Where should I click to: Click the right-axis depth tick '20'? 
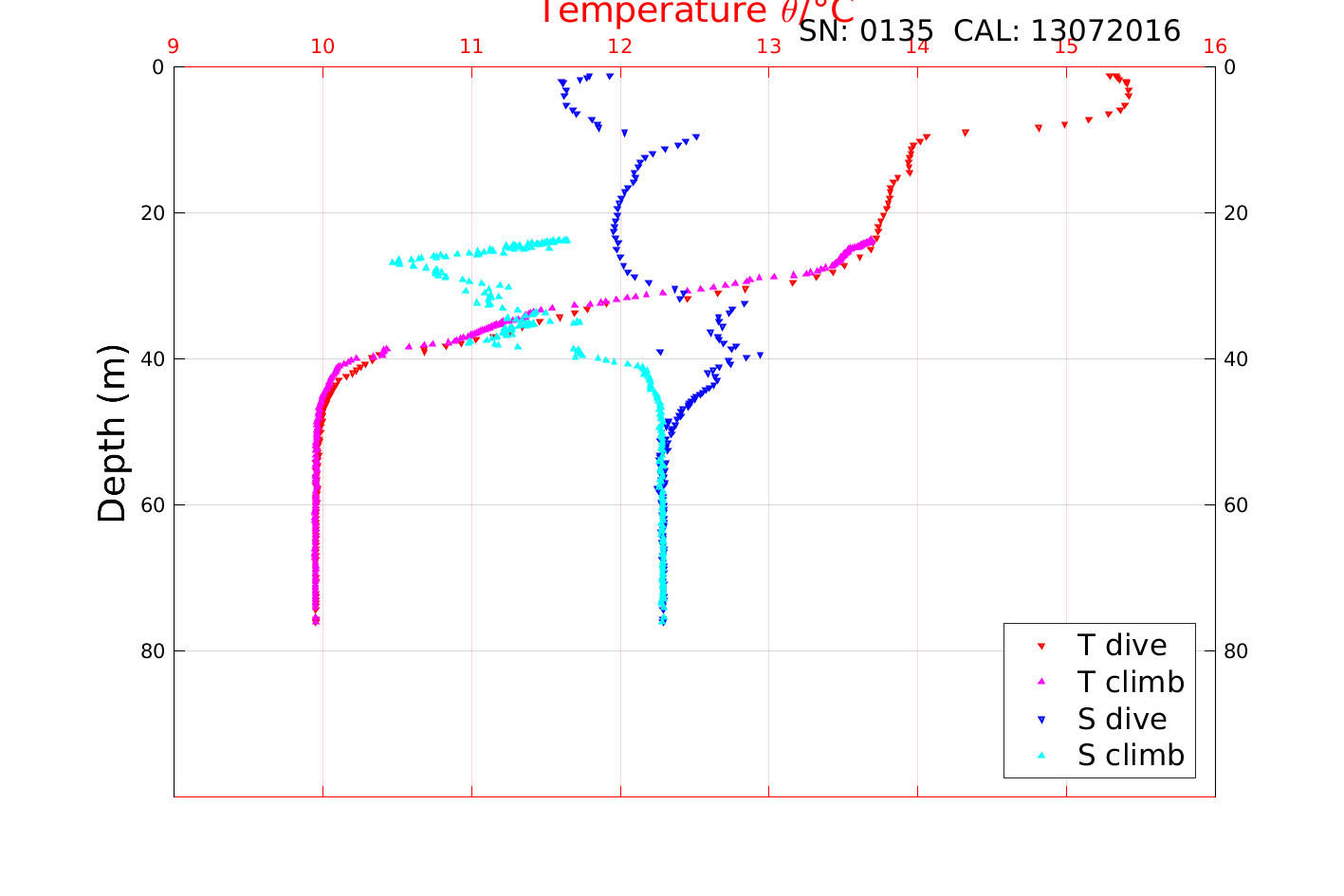pos(1236,212)
